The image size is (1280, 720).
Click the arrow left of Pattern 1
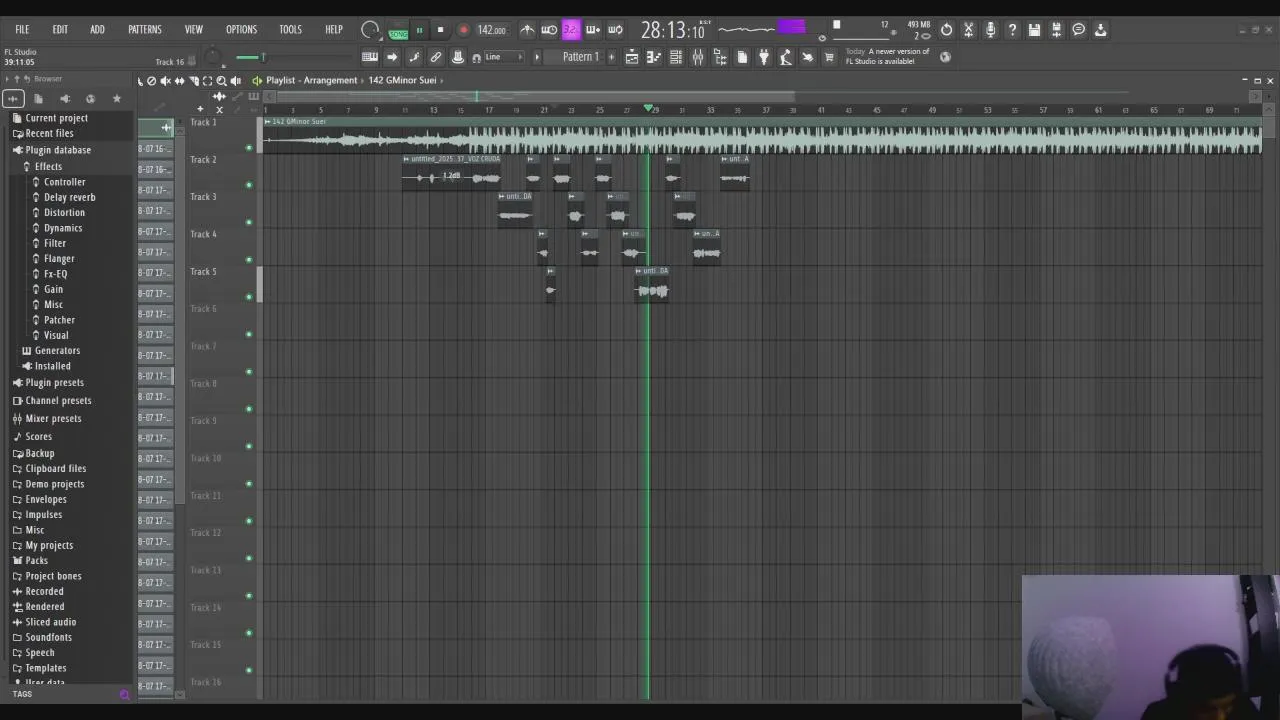[x=537, y=57]
